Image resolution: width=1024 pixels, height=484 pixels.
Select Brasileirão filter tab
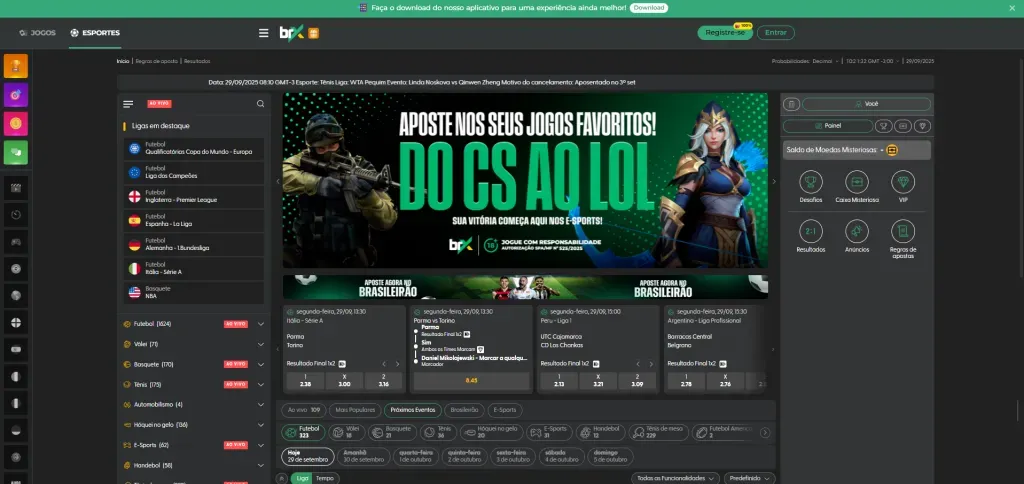point(464,410)
